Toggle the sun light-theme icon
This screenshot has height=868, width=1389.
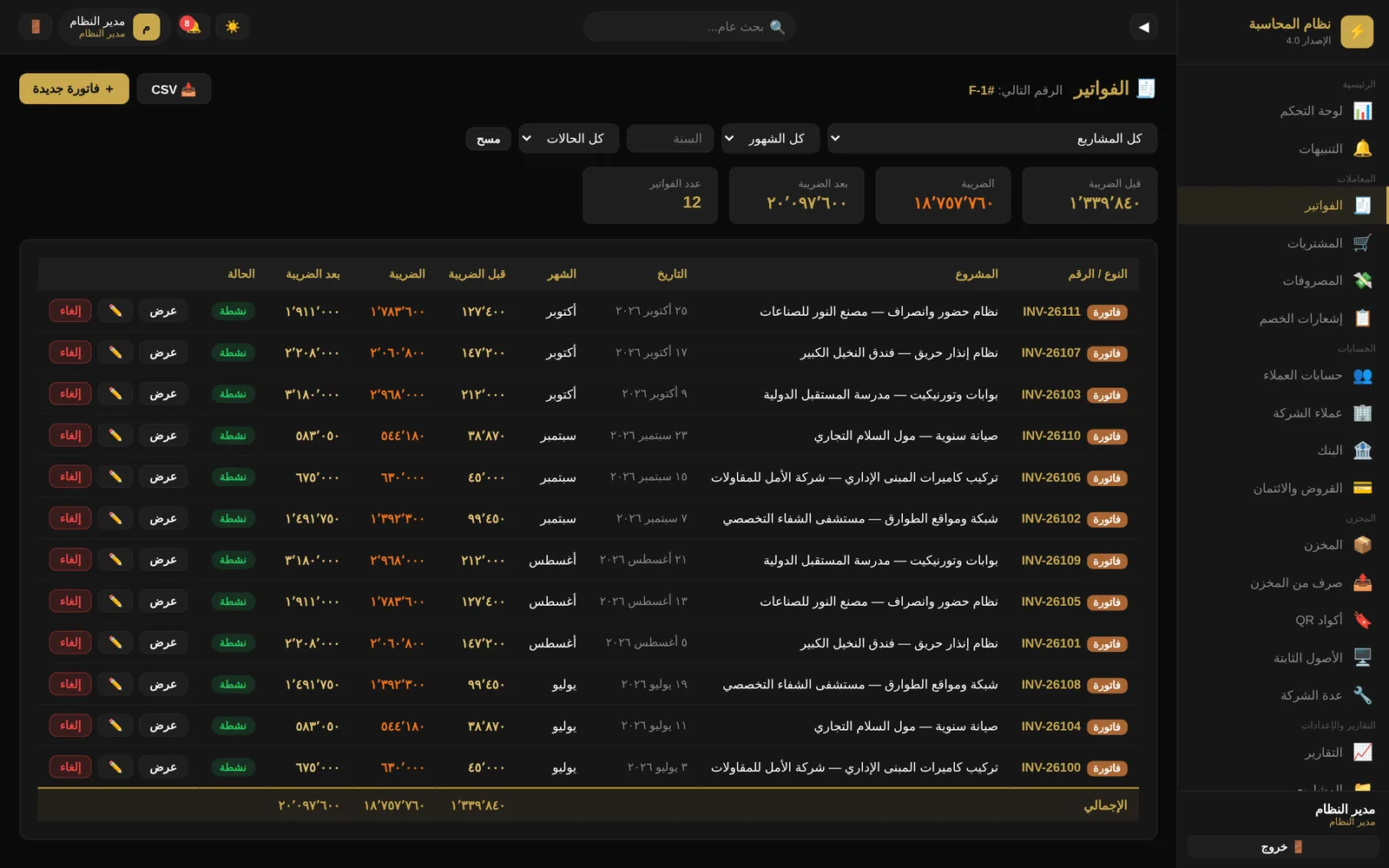233,26
